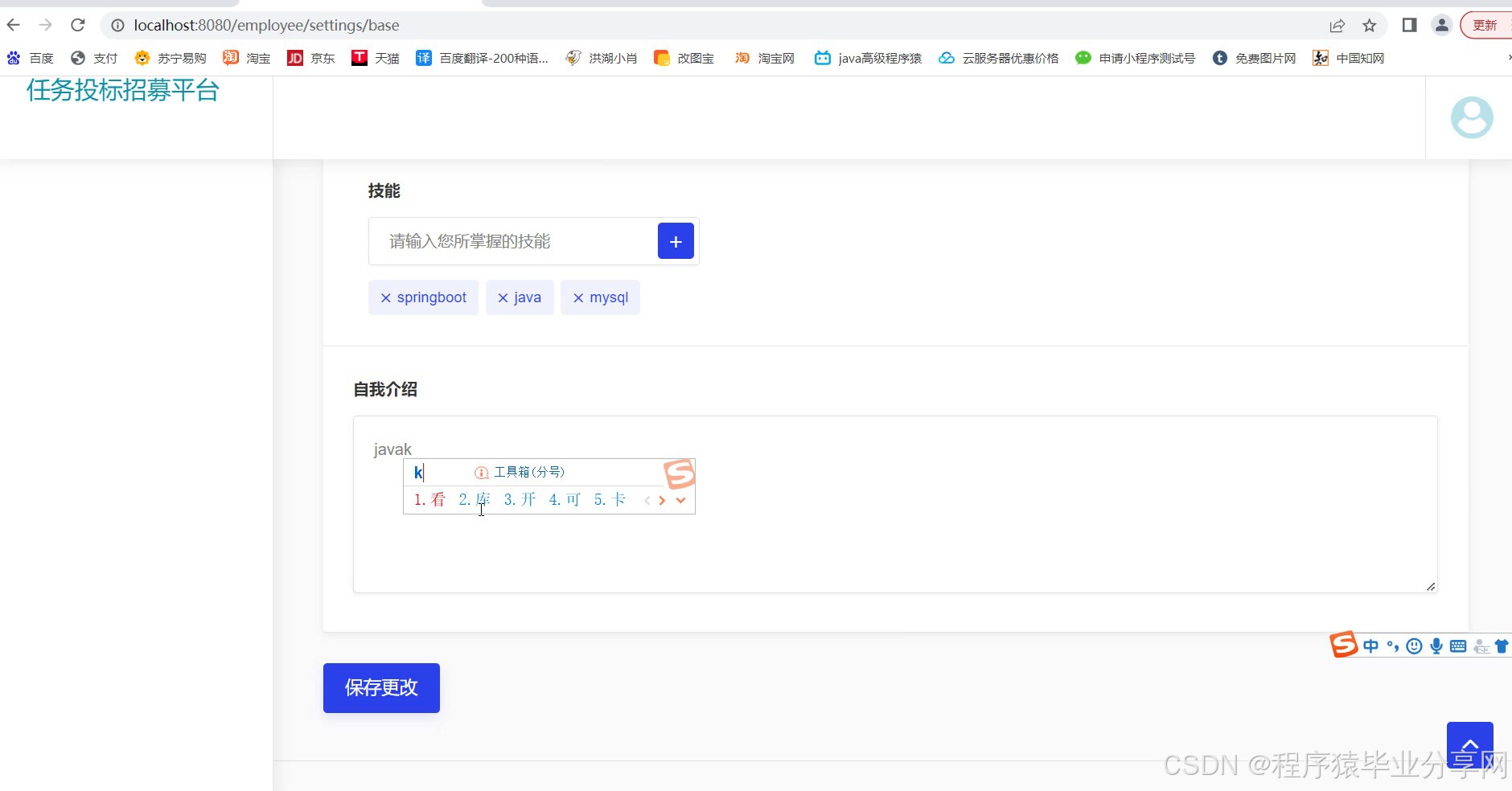Click the 任务投标招募平台 site logo
The height and width of the screenshot is (791, 1512).
123,90
